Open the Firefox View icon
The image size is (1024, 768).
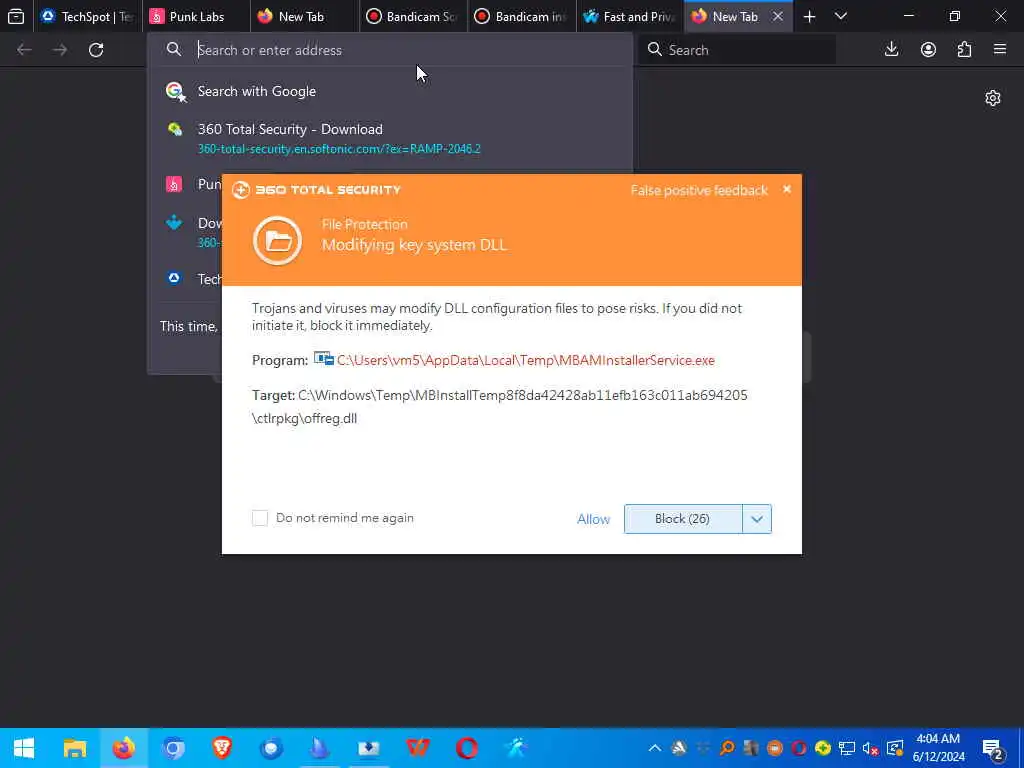[16, 16]
